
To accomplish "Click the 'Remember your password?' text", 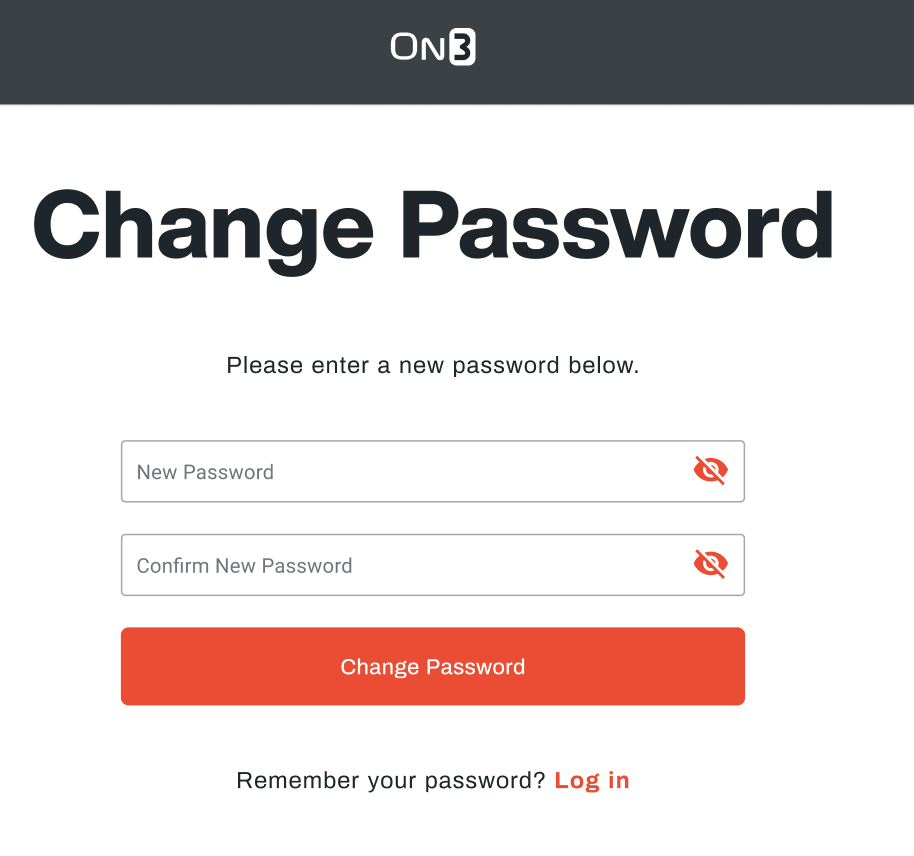I will [x=391, y=780].
